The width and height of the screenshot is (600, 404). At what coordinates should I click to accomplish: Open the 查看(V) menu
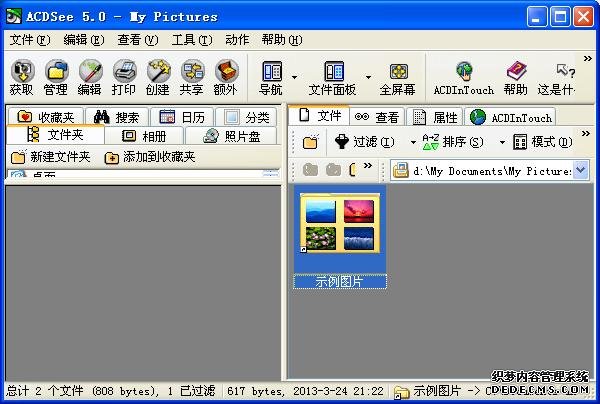138,40
